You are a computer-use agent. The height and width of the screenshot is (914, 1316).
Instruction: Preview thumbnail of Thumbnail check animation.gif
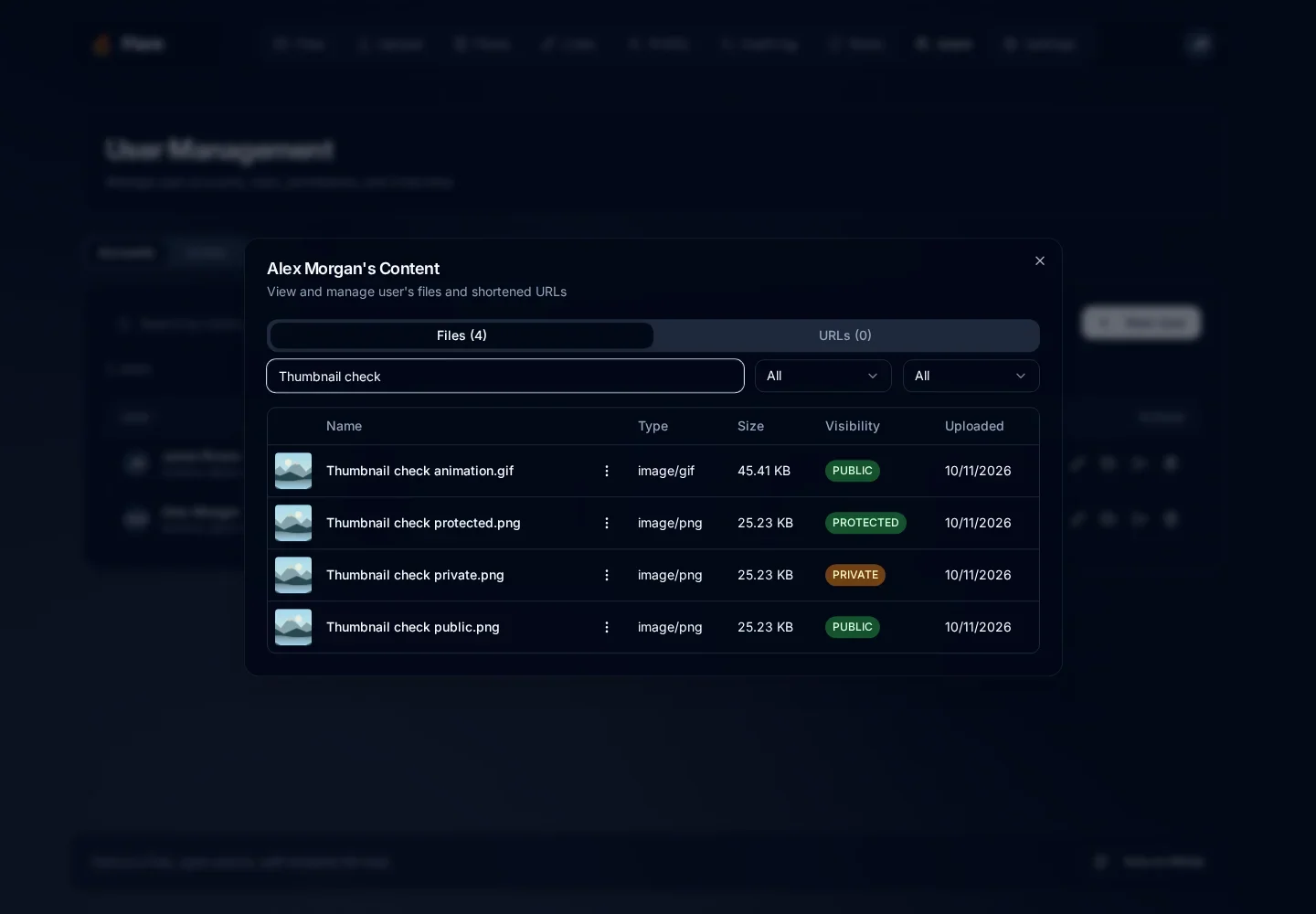pos(293,471)
